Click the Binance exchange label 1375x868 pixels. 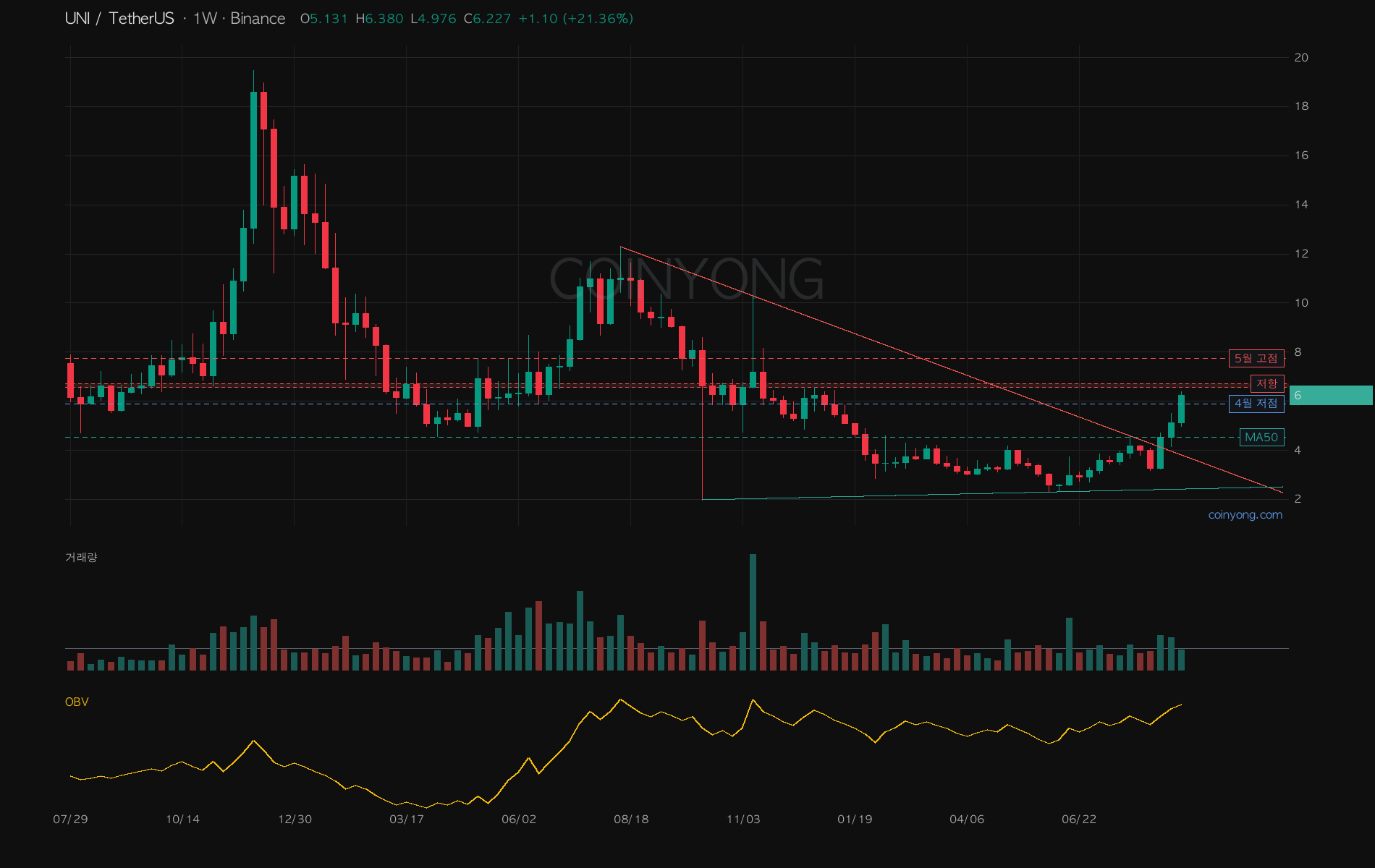click(x=258, y=19)
